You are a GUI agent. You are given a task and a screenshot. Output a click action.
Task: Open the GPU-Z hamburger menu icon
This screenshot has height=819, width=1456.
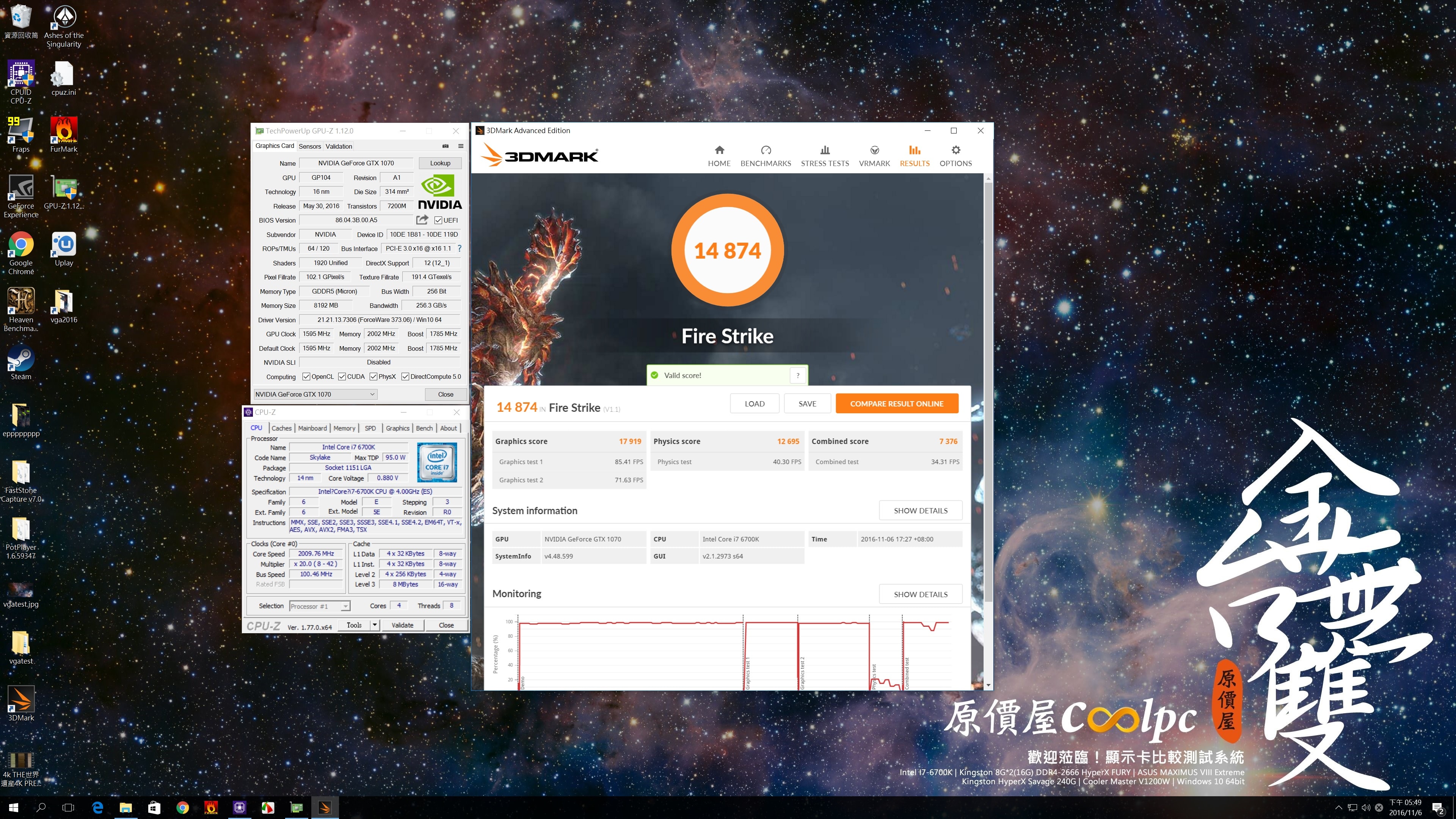click(x=461, y=146)
